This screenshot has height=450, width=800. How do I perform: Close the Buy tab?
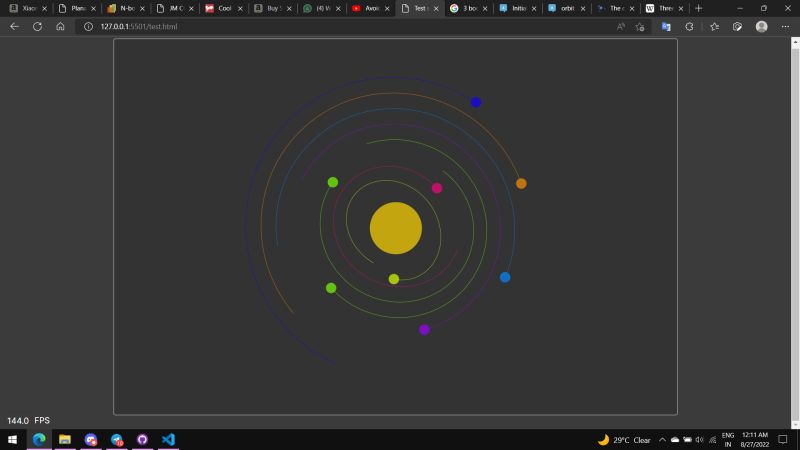tap(289, 8)
